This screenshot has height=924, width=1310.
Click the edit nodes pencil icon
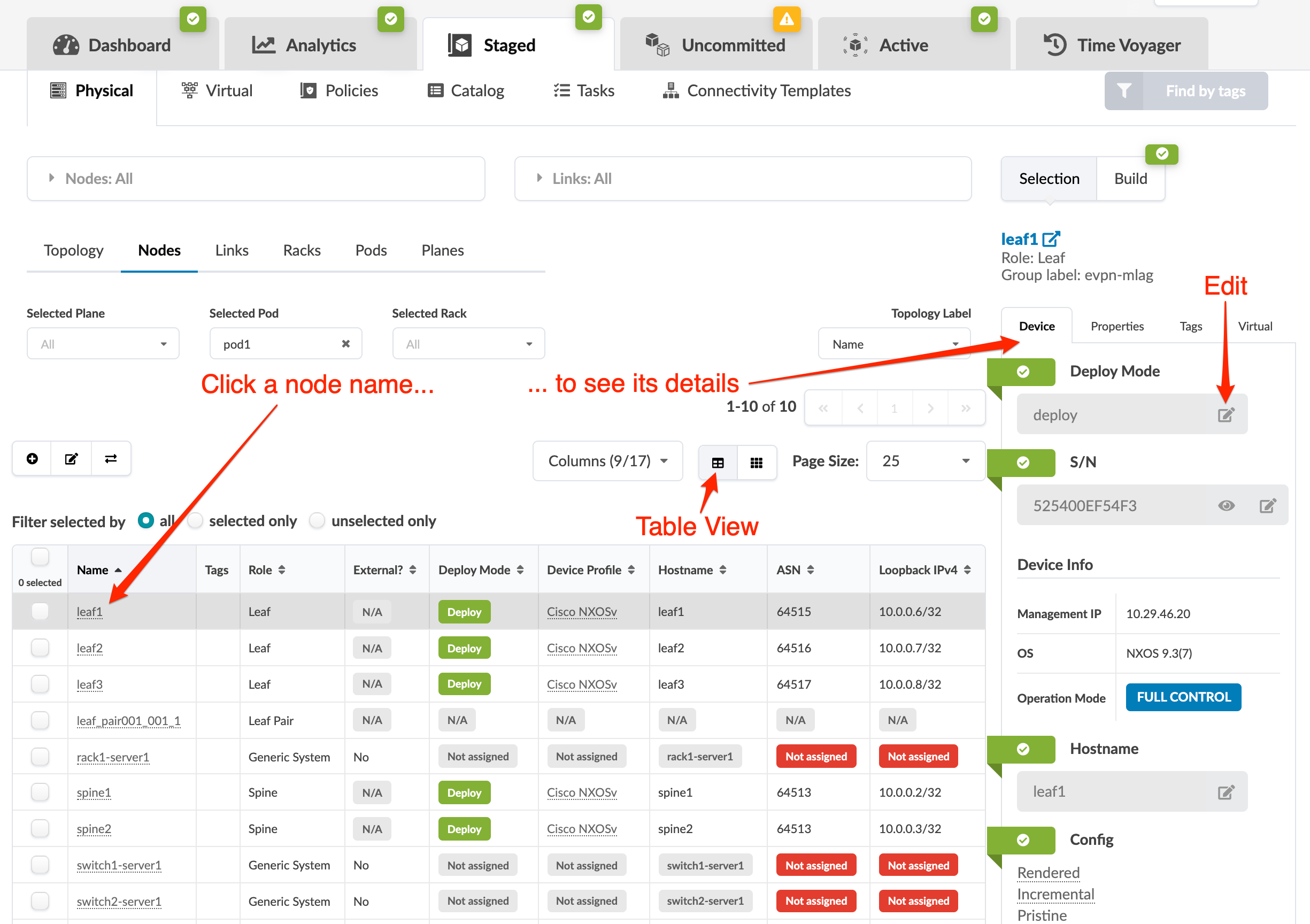[71, 458]
